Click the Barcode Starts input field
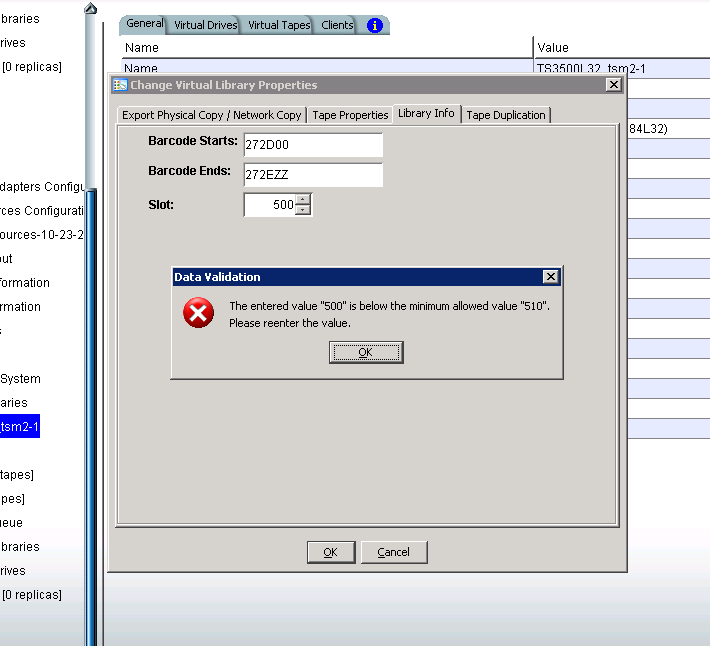The image size is (710, 646). (x=312, y=145)
